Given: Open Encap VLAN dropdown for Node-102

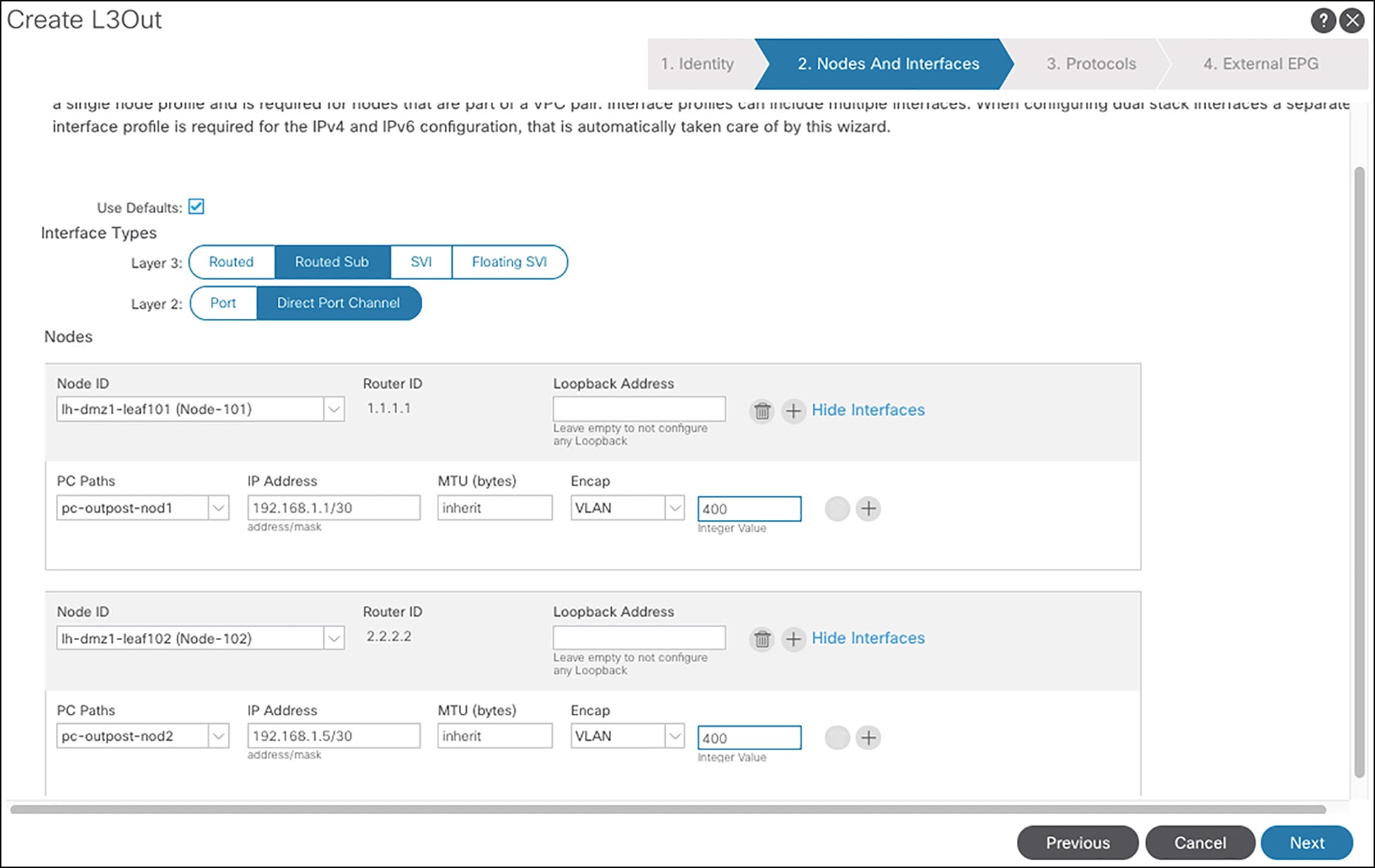Looking at the screenshot, I should pyautogui.click(x=674, y=736).
